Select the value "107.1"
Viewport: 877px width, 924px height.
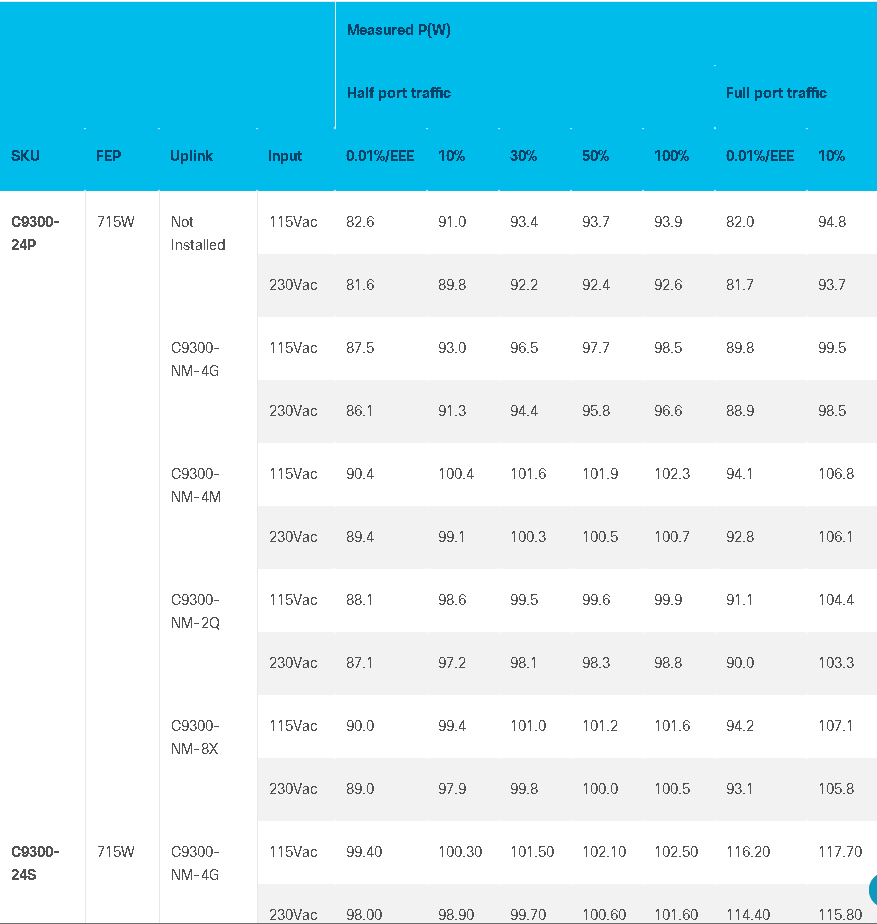(x=835, y=726)
